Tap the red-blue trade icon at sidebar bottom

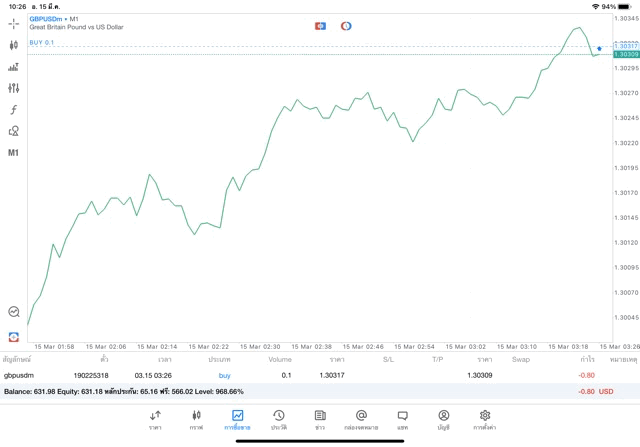pyautogui.click(x=13, y=337)
